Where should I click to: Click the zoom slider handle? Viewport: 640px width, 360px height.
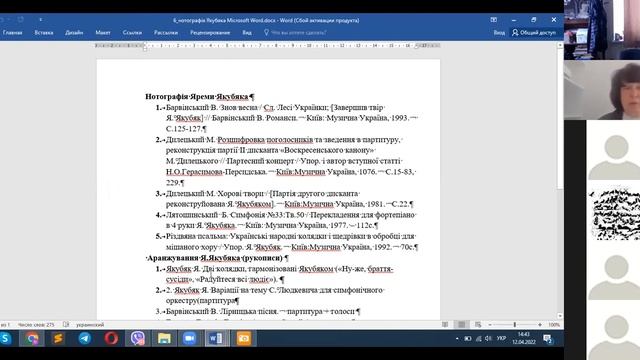pyautogui.click(x=515, y=325)
